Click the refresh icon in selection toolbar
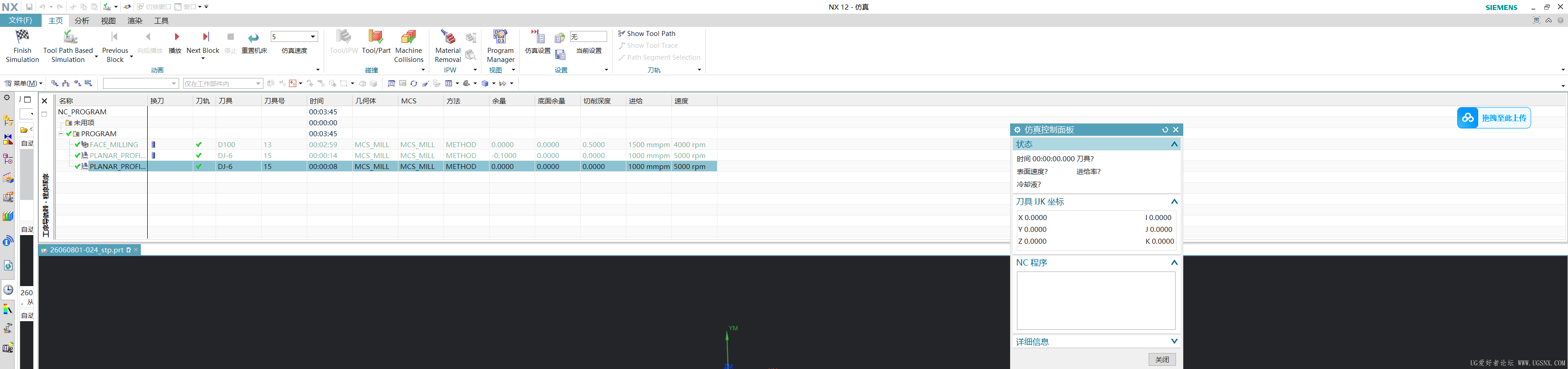This screenshot has height=369, width=1568. point(414,83)
